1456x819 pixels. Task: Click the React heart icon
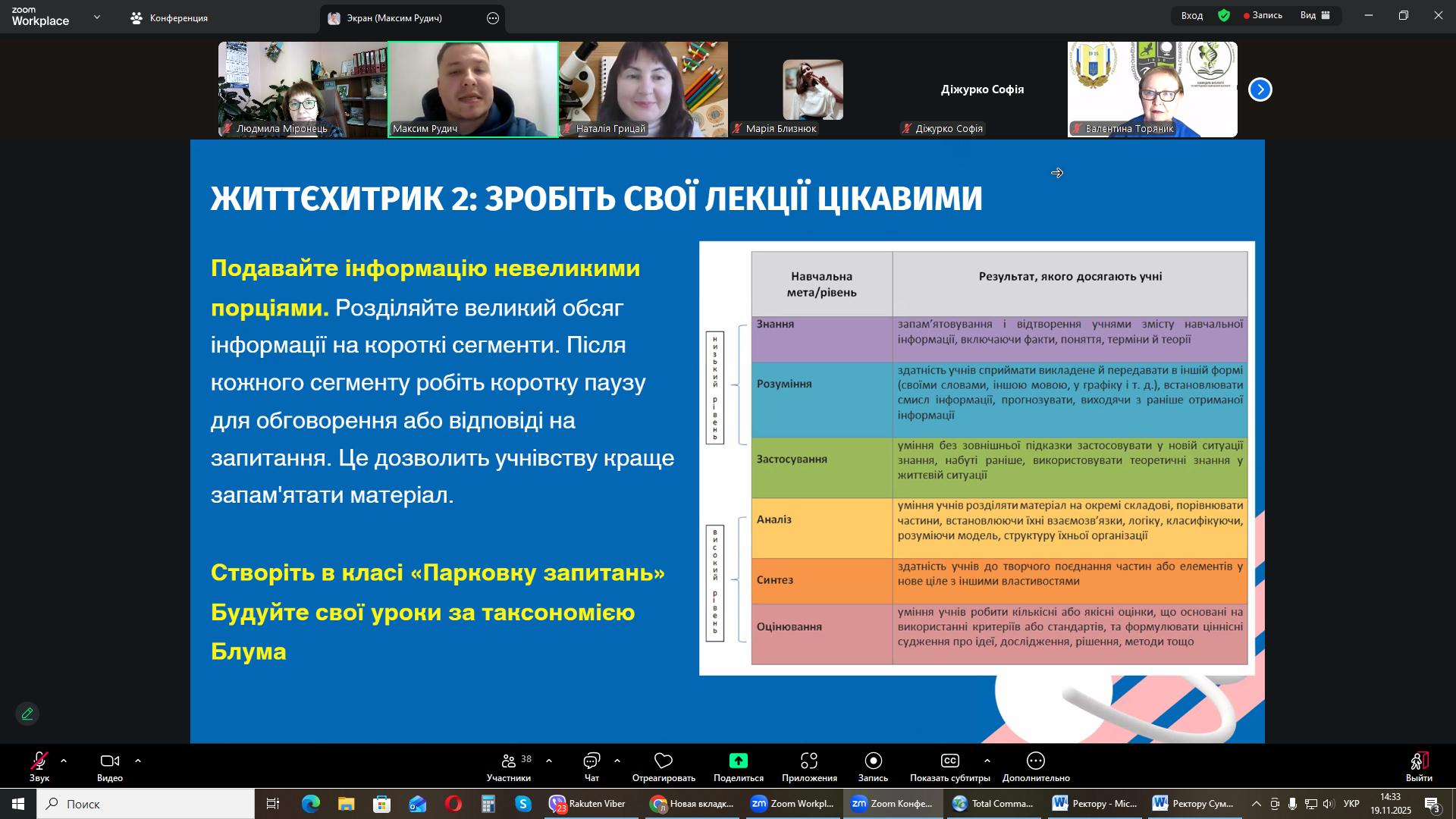tap(664, 761)
